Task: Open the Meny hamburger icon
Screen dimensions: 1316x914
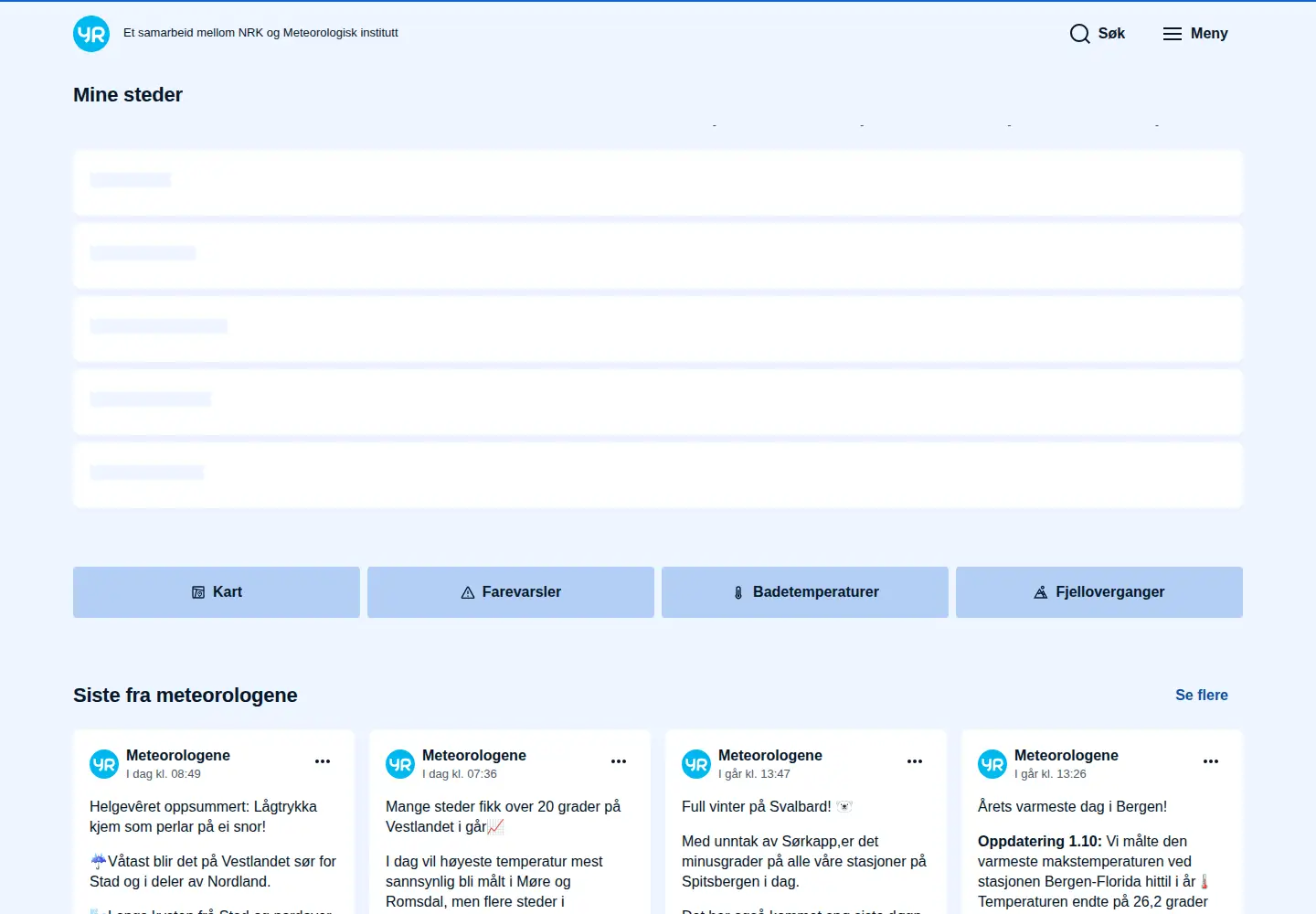Action: coord(1173,34)
